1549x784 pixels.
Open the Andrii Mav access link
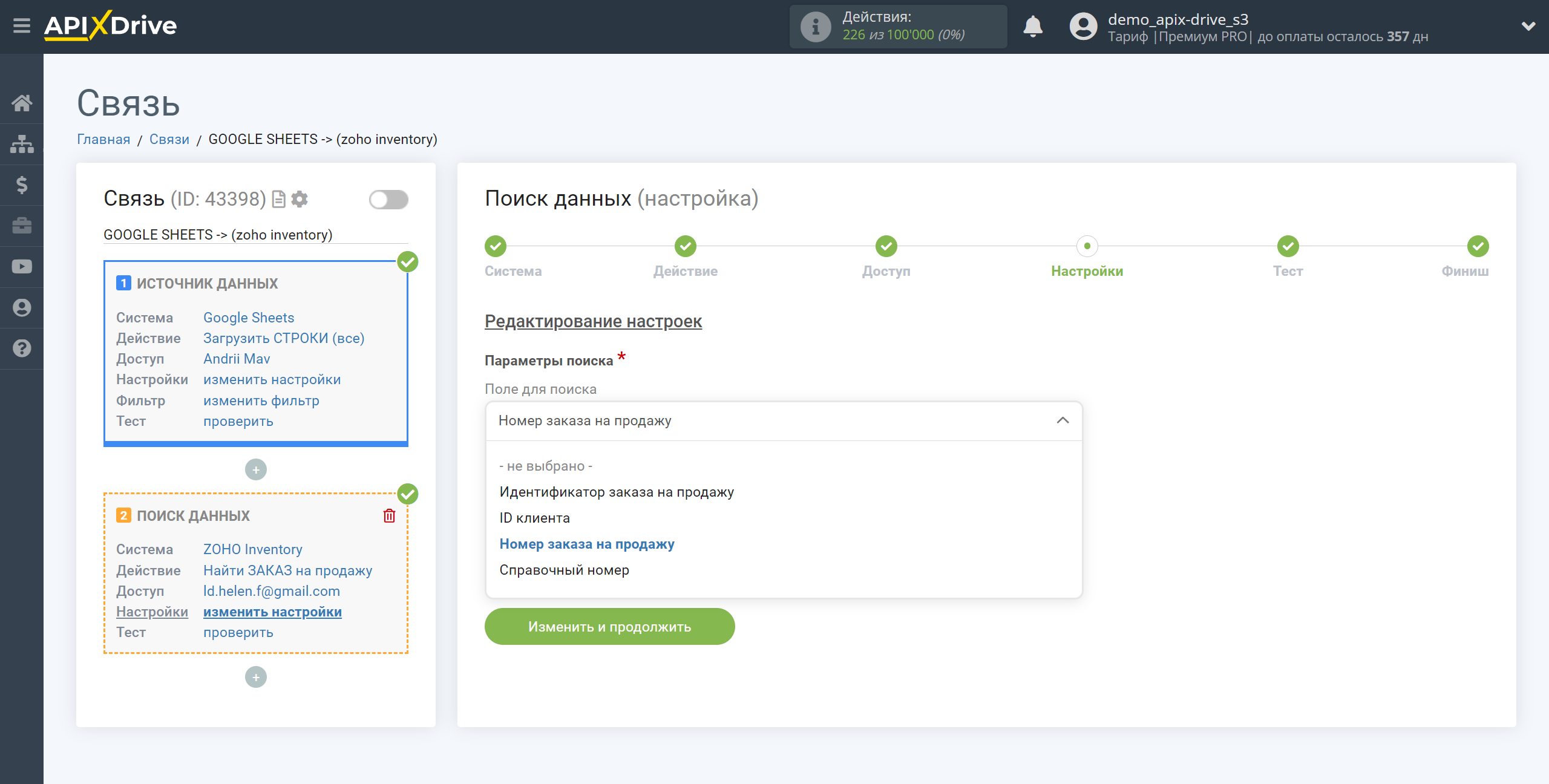pyautogui.click(x=237, y=359)
